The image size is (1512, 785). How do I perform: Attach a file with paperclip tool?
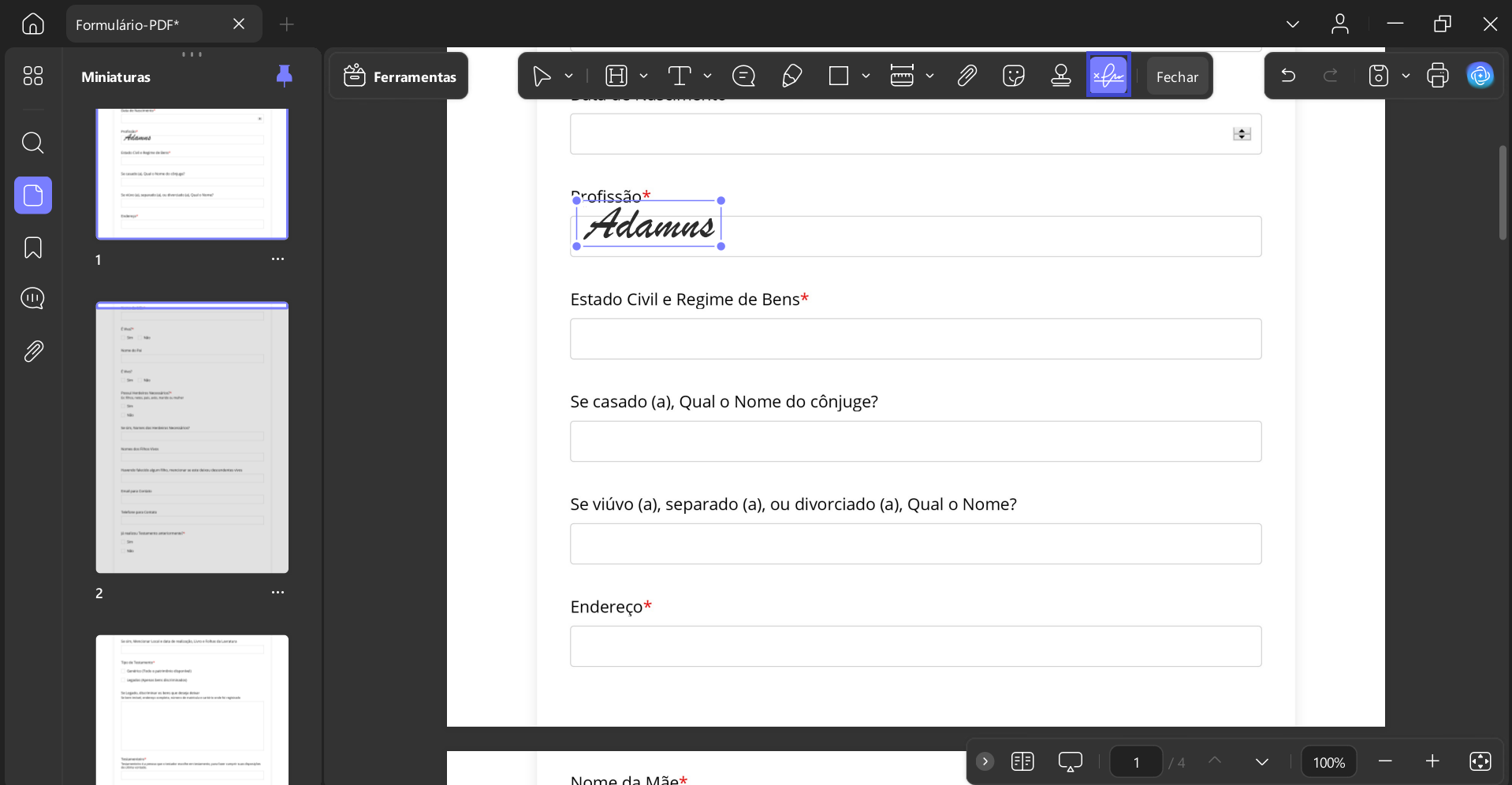pos(966,76)
